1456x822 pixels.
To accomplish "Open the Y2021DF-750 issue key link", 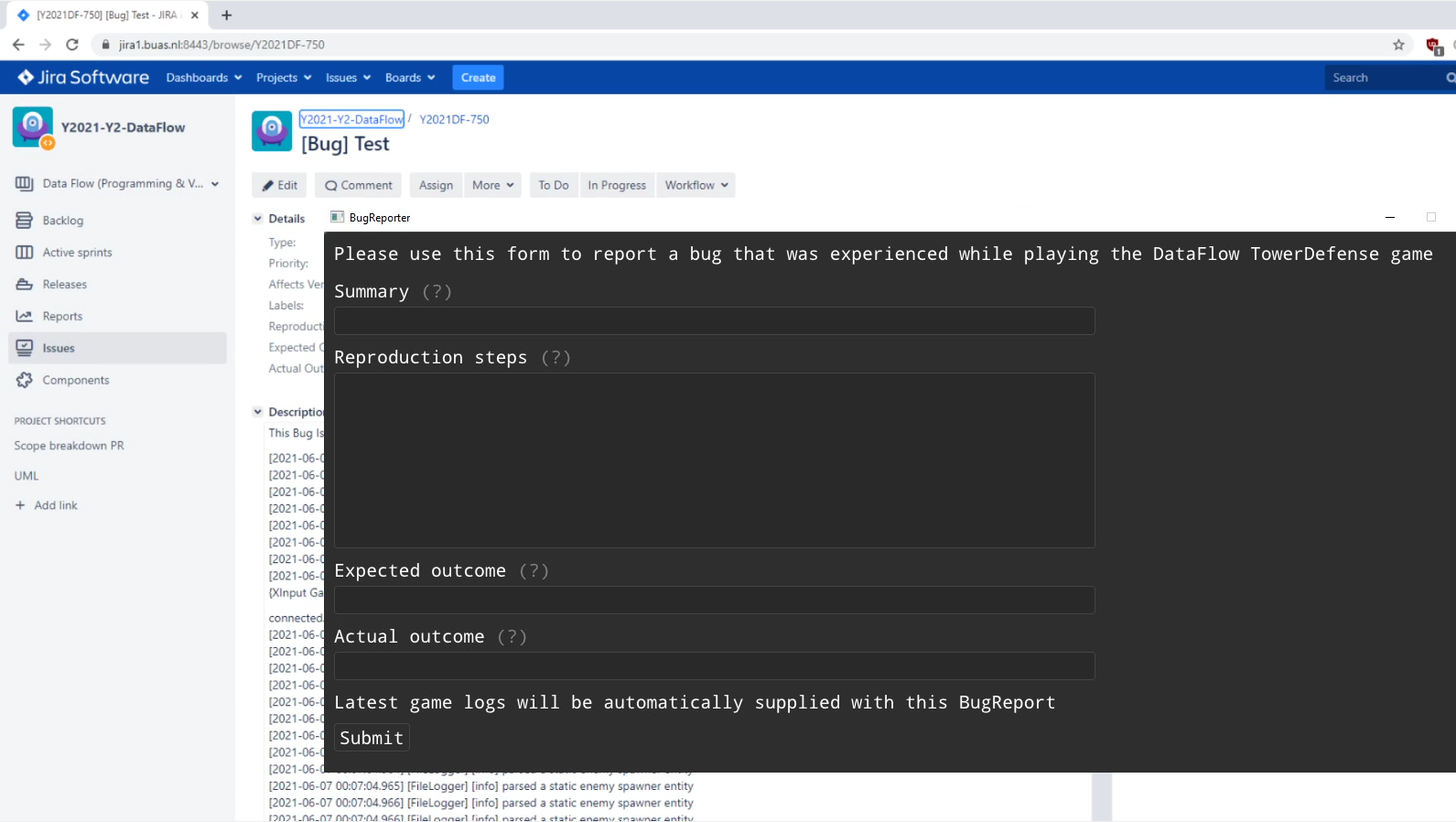I will 454,120.
